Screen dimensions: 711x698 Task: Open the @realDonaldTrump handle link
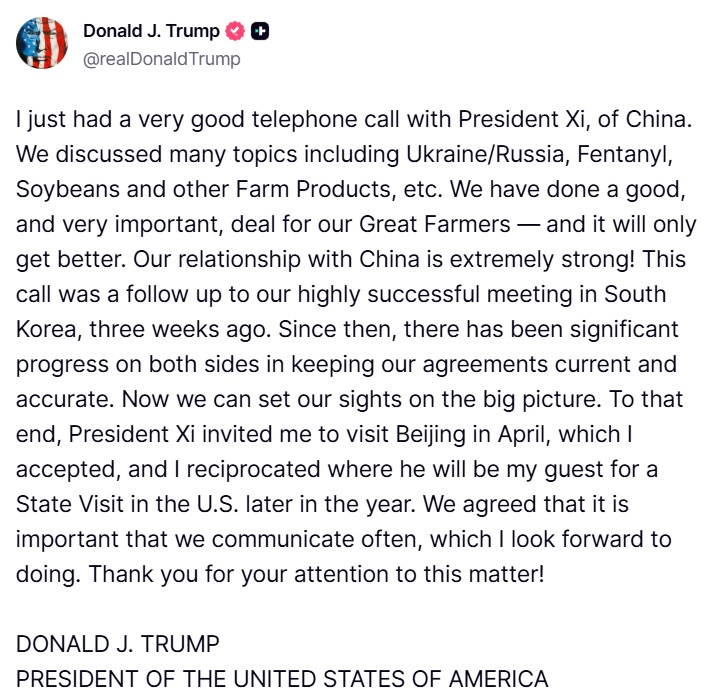click(x=162, y=59)
